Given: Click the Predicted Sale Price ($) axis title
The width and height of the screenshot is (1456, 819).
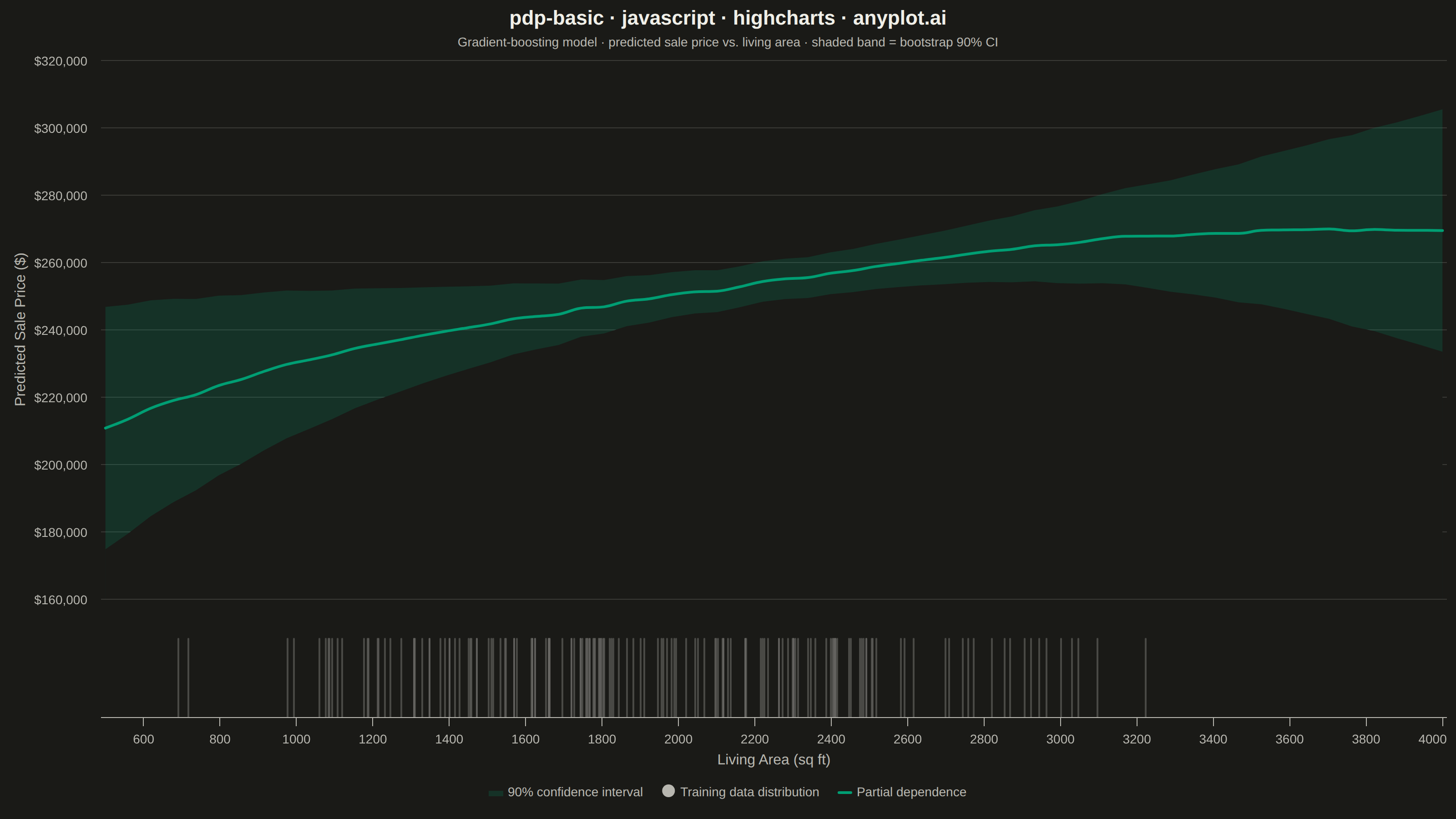Looking at the screenshot, I should click(20, 329).
